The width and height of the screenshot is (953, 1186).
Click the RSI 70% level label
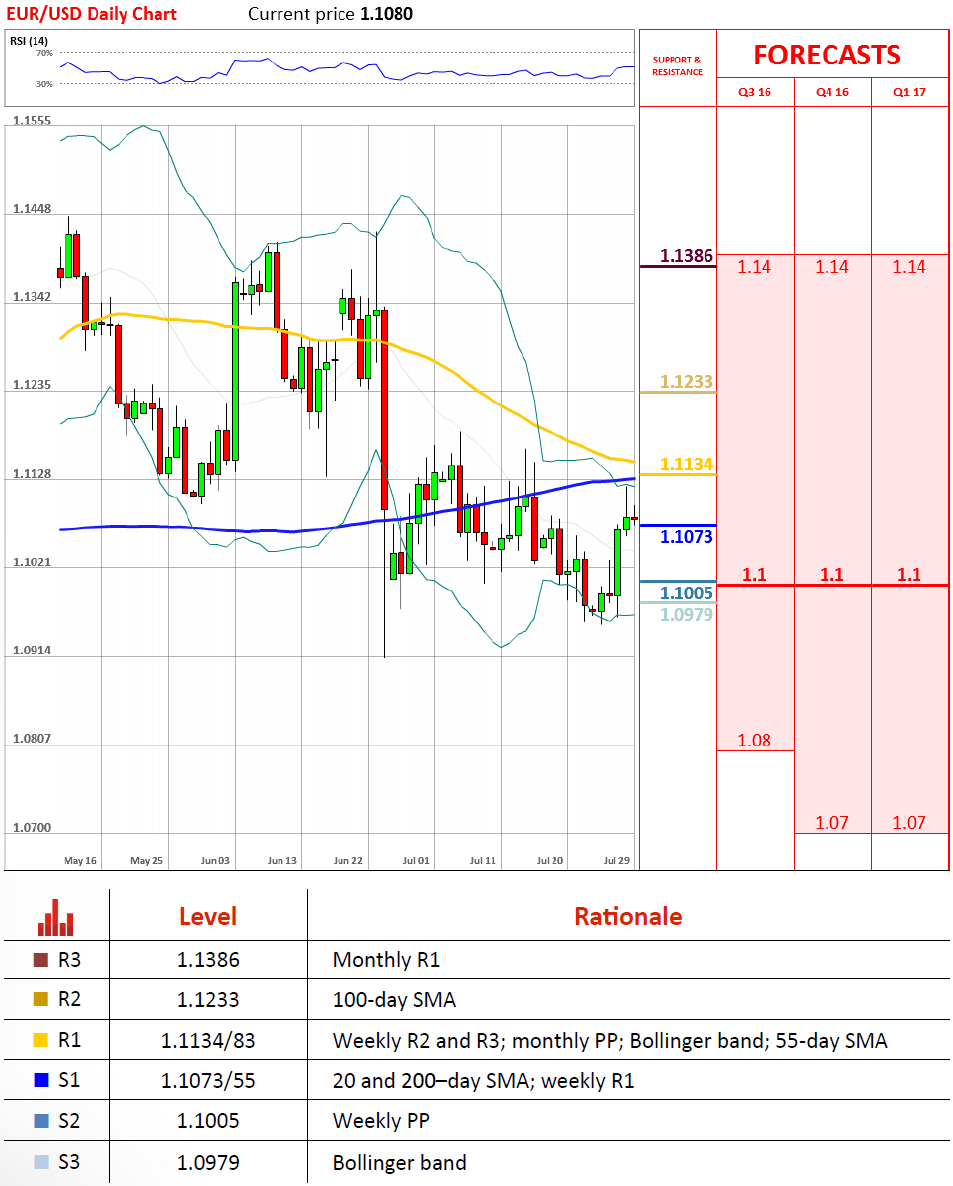(x=44, y=53)
